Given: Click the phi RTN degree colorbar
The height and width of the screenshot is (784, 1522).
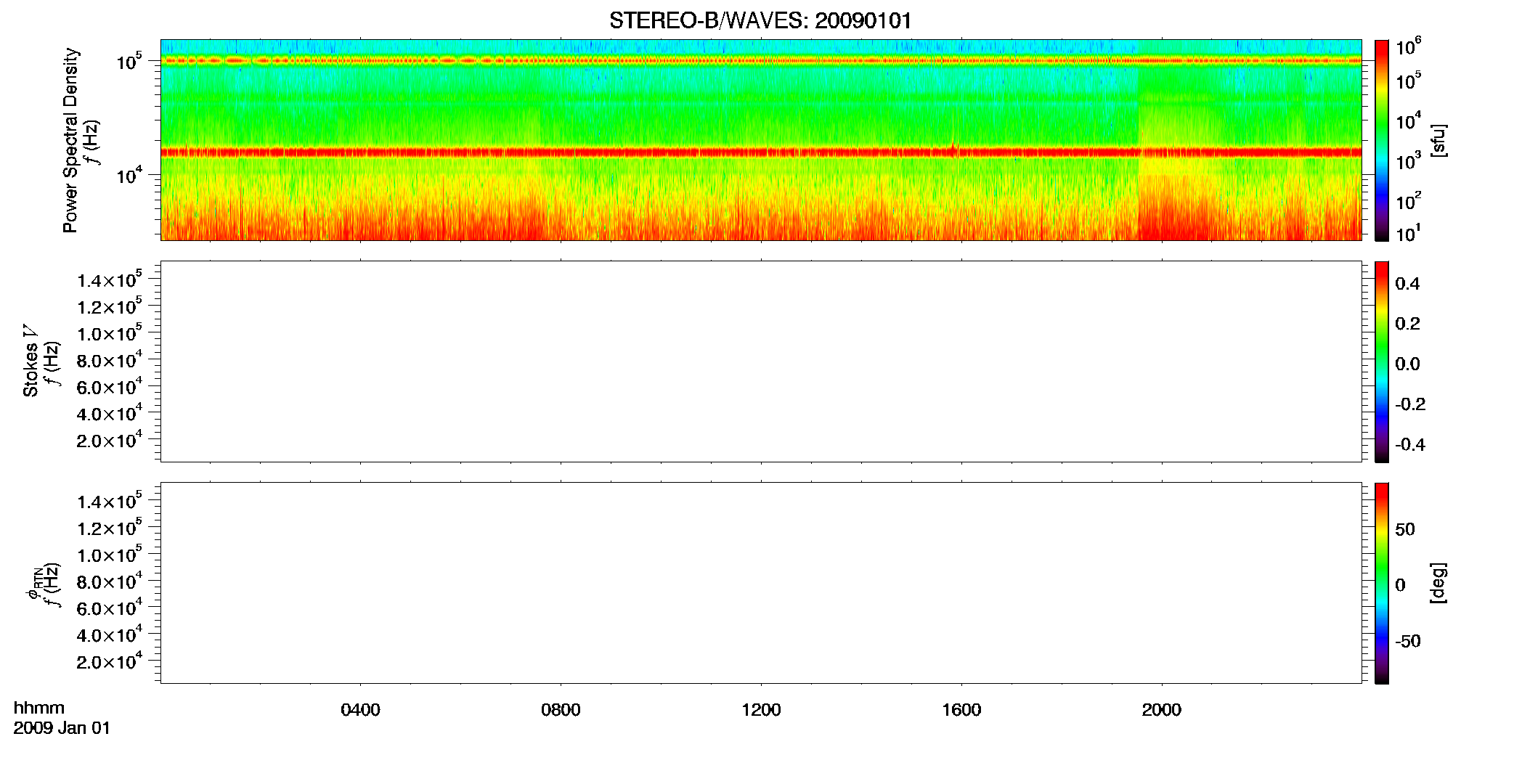Looking at the screenshot, I should coord(1382,583).
